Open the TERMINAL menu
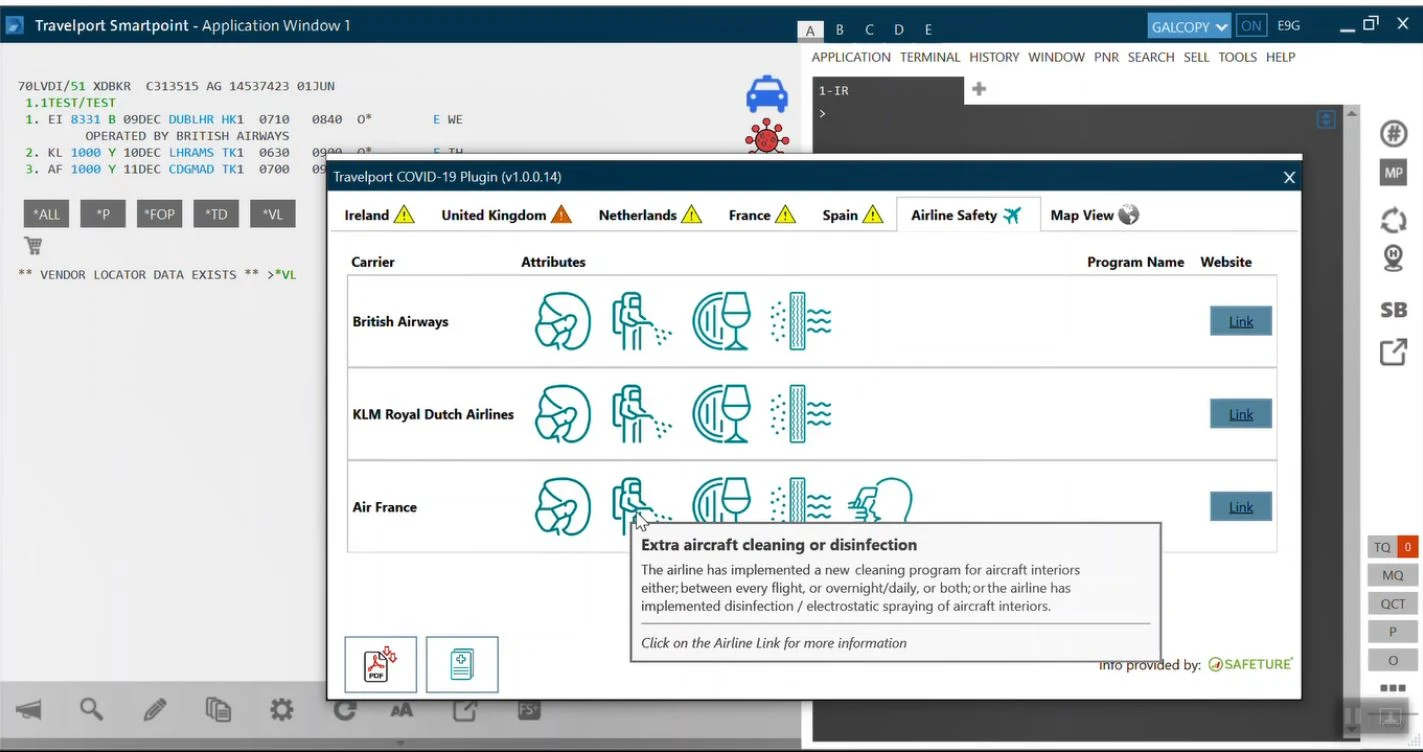Screen dimensions: 1423x752 point(930,57)
